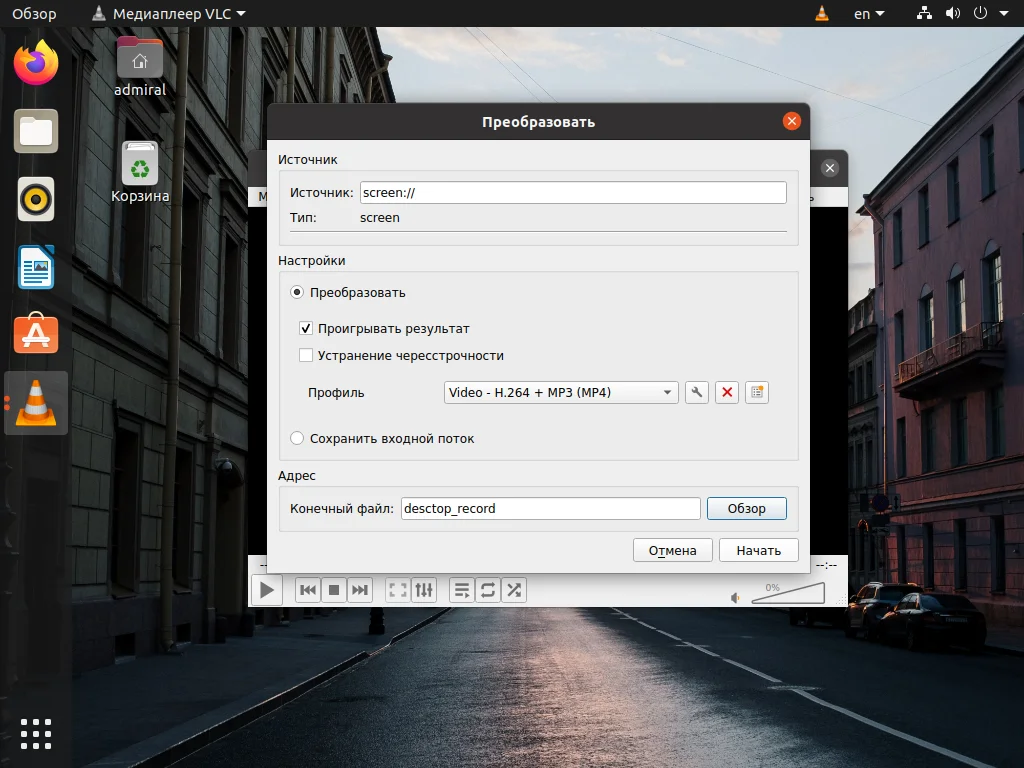Show the playlist with the list icon
1024x768 pixels.
(462, 590)
